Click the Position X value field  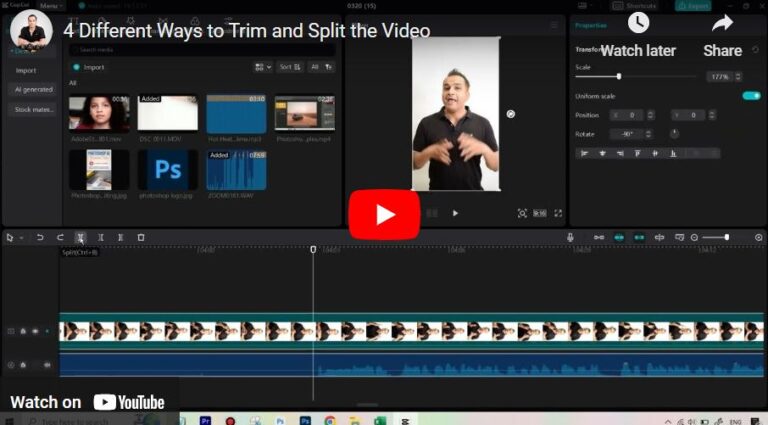point(628,115)
